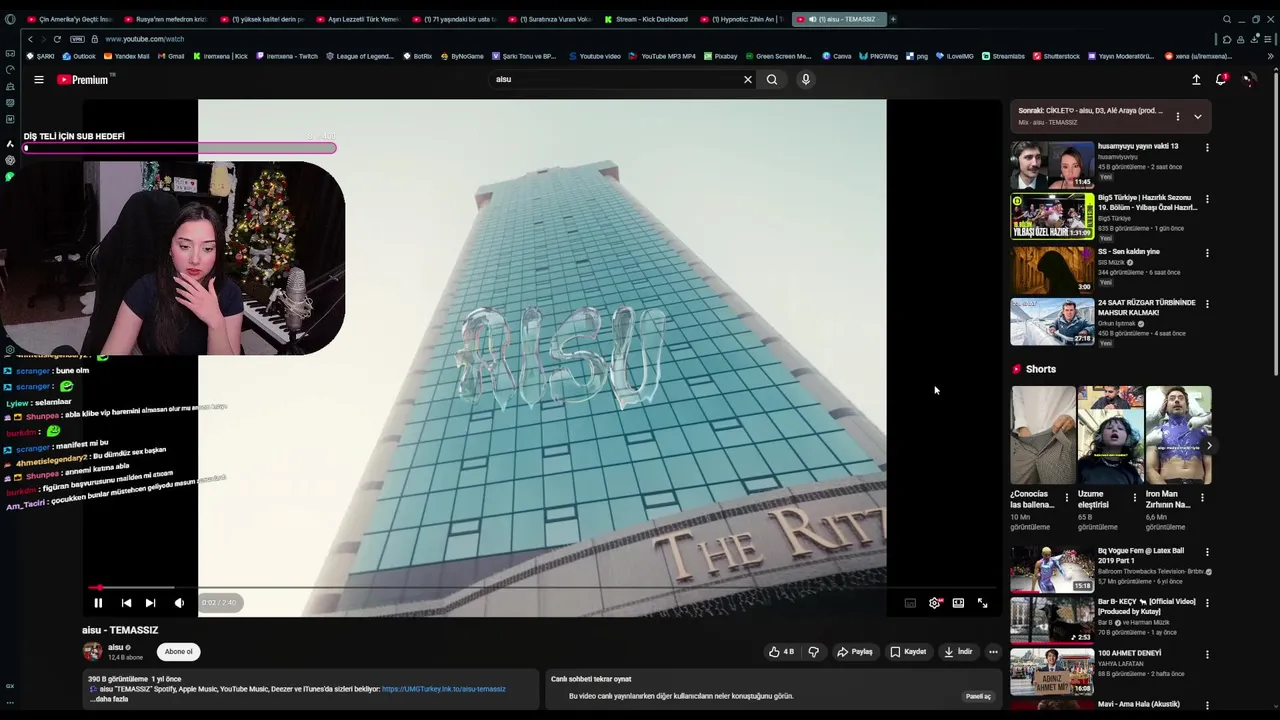Image resolution: width=1280 pixels, height=720 pixels.
Task: Start voice search with the microphone icon
Action: [x=805, y=79]
